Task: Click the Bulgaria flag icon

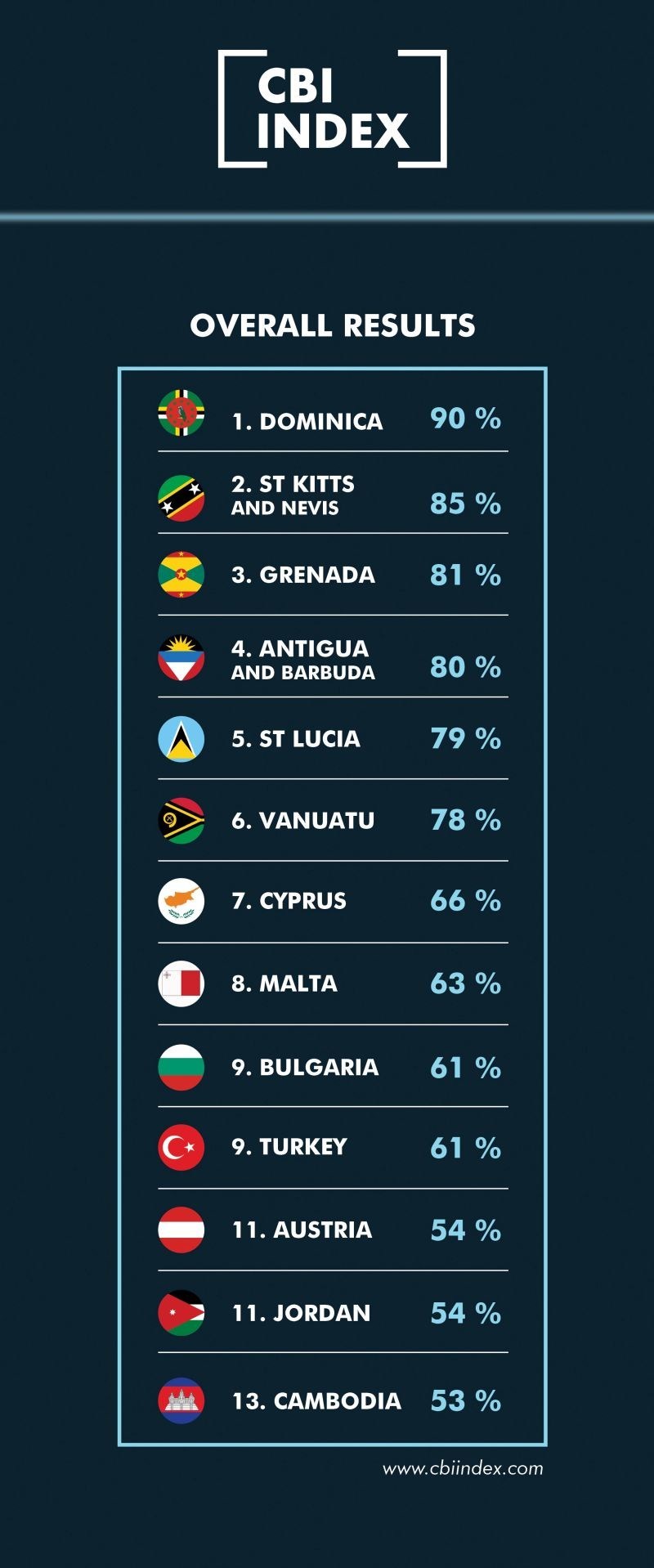Action: [181, 1067]
